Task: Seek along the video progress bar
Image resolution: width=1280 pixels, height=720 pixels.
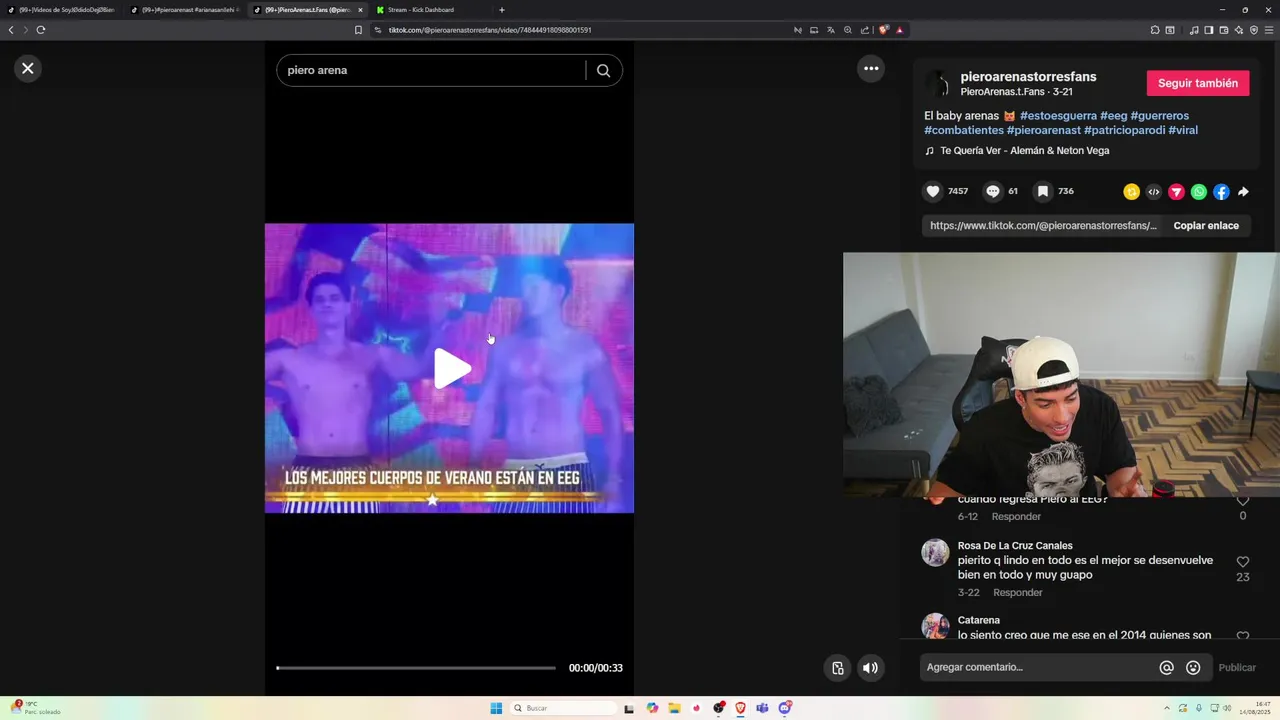Action: (416, 668)
